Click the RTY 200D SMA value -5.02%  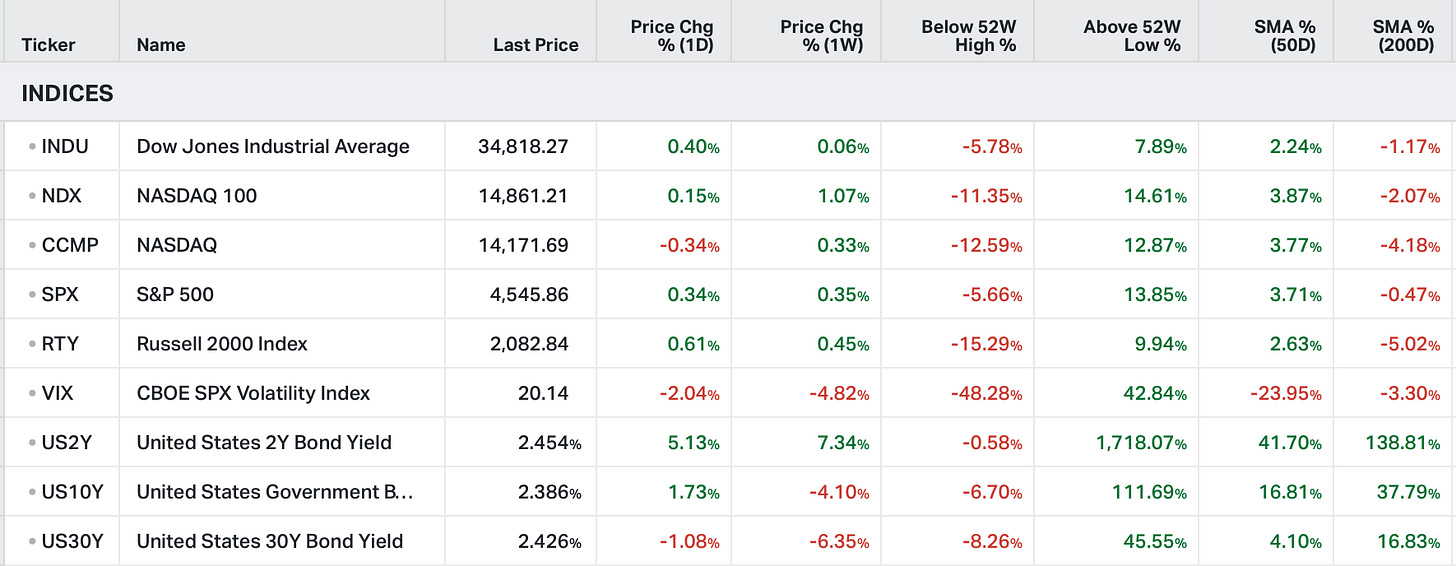[x=1410, y=344]
